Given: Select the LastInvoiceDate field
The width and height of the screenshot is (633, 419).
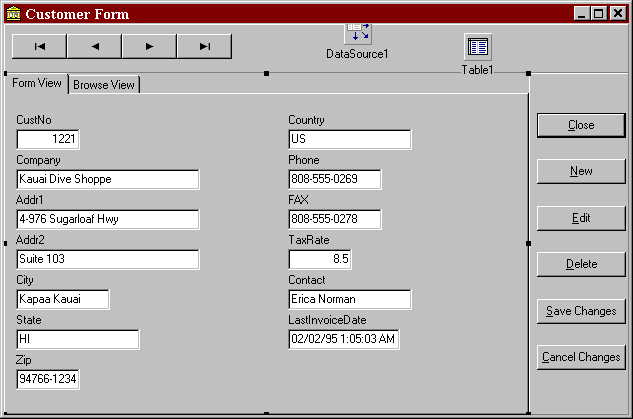Looking at the screenshot, I should point(343,339).
